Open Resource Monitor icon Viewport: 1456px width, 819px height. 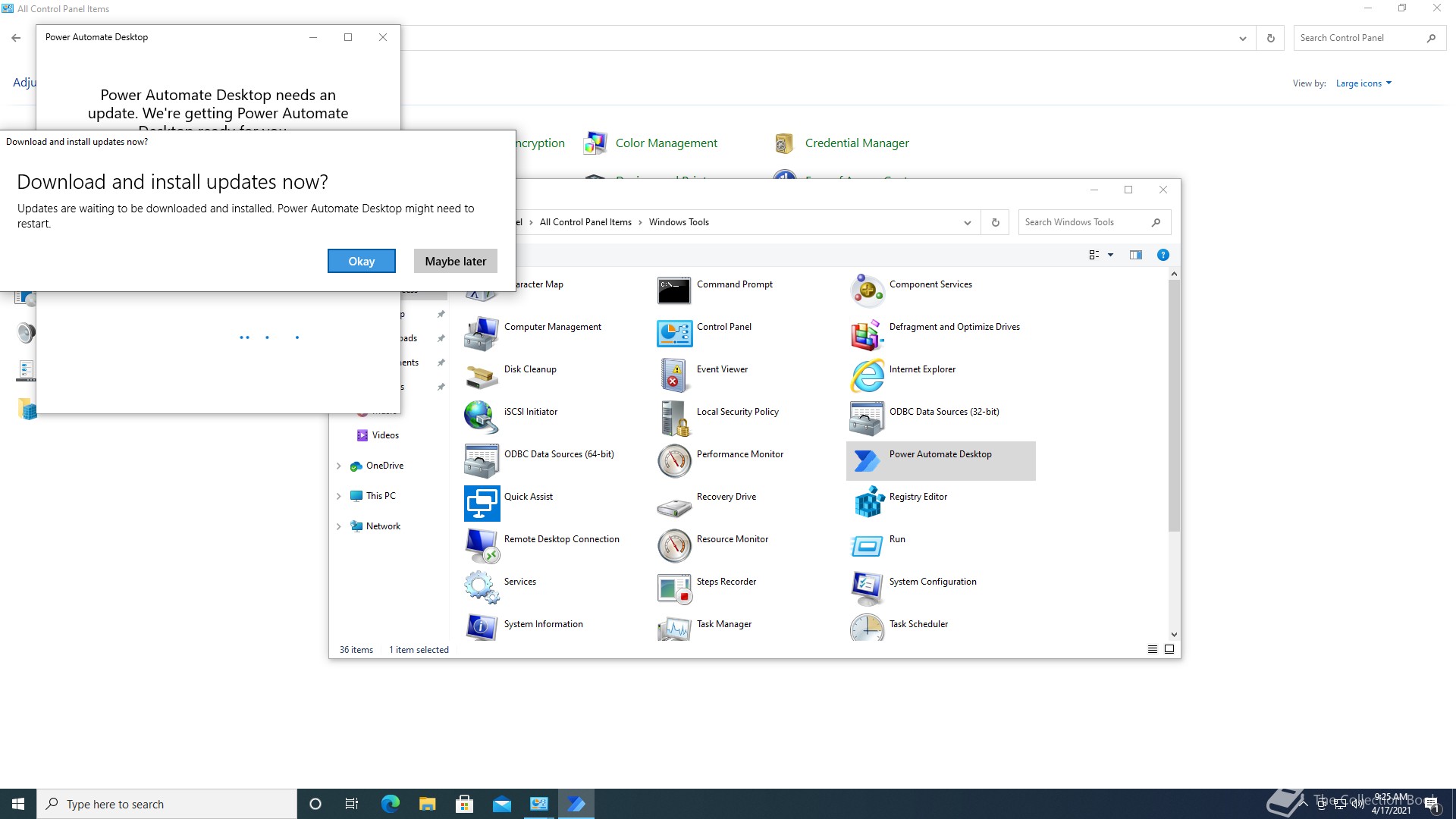[x=674, y=545]
